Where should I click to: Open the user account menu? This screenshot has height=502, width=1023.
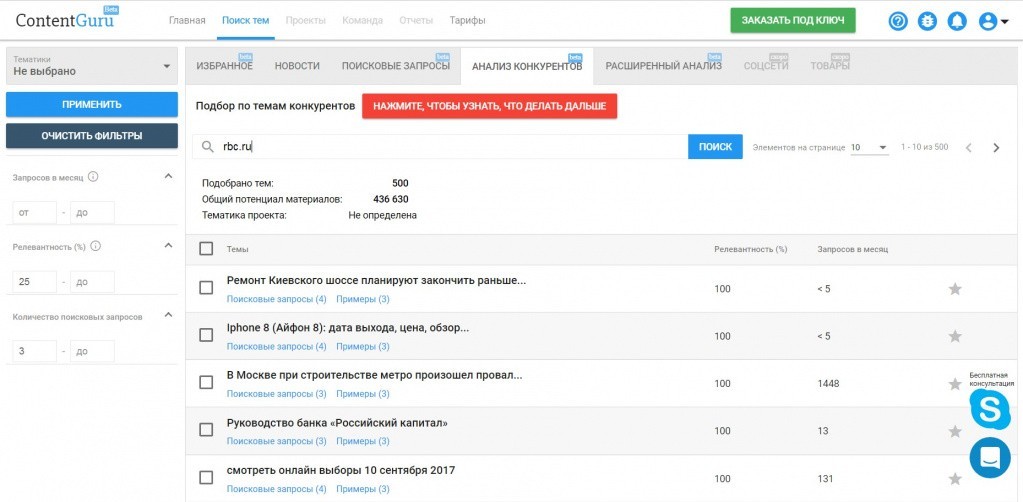tap(992, 21)
